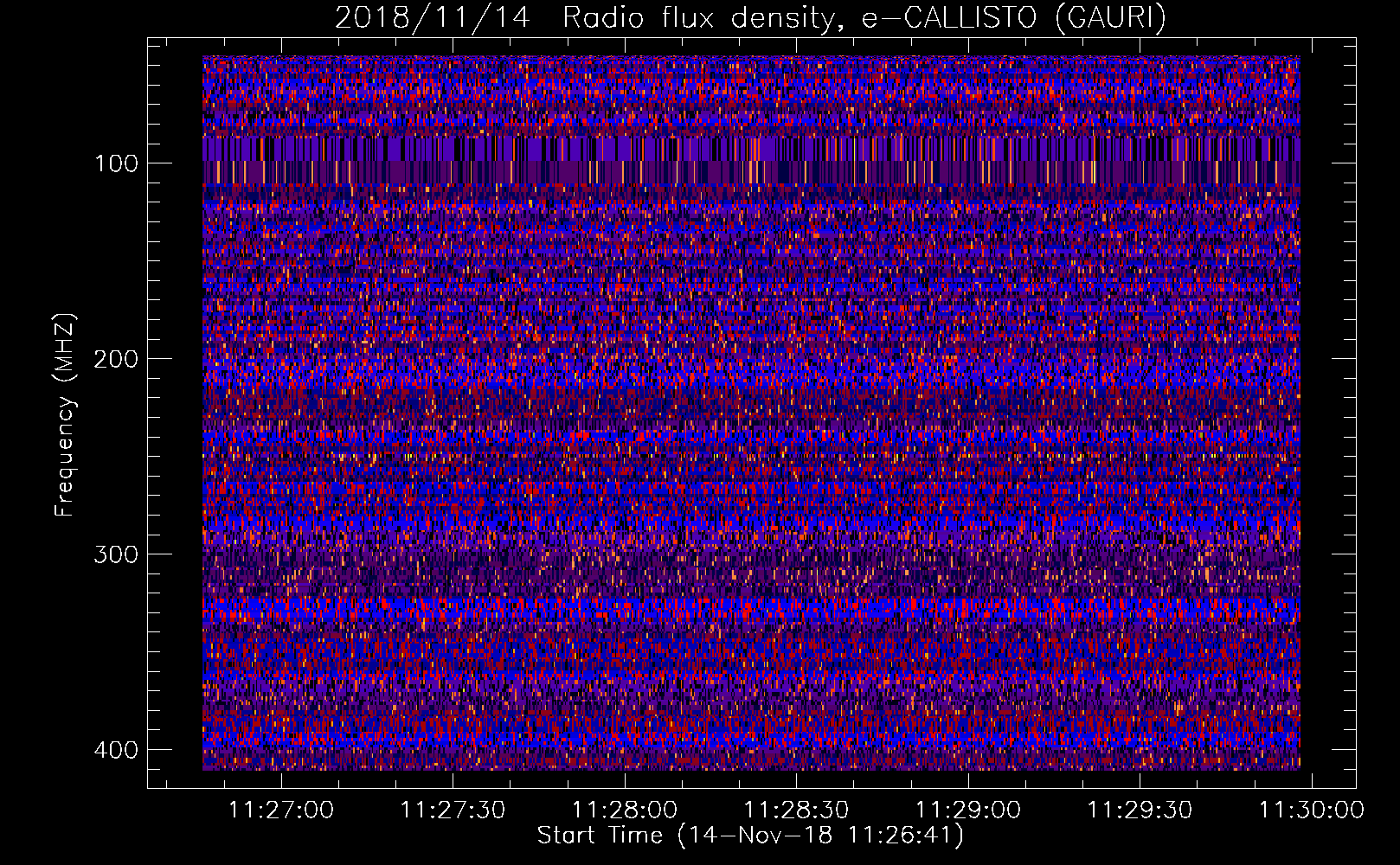
Task: Click the '300' frequency tick label
Action: [x=116, y=554]
